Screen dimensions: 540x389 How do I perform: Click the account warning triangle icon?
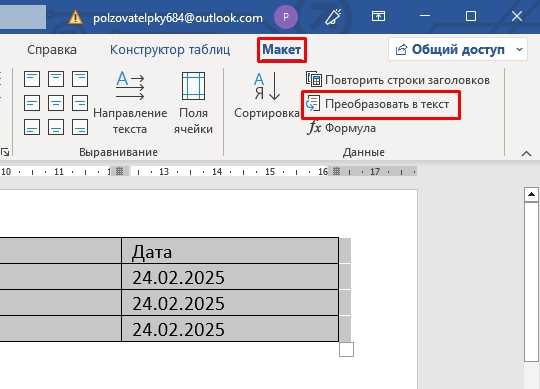pos(75,17)
